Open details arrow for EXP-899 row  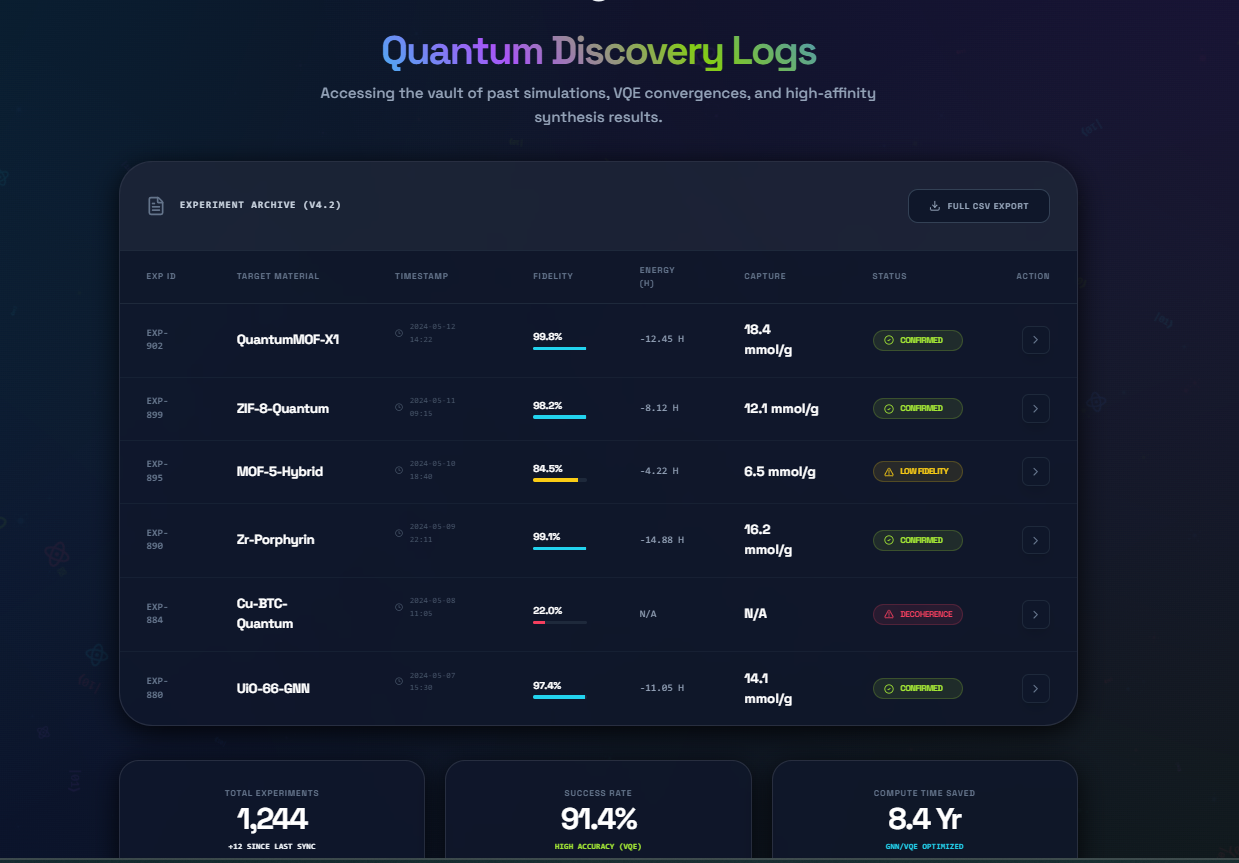click(1035, 408)
